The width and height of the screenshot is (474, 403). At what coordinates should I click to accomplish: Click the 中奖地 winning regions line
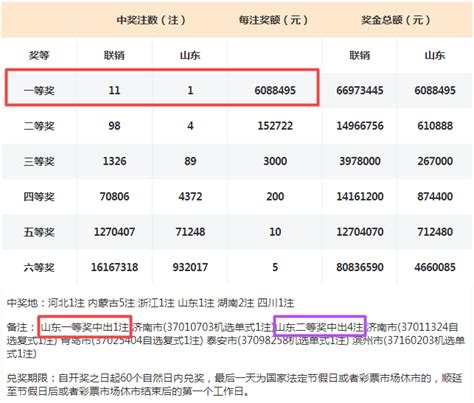pos(150,303)
